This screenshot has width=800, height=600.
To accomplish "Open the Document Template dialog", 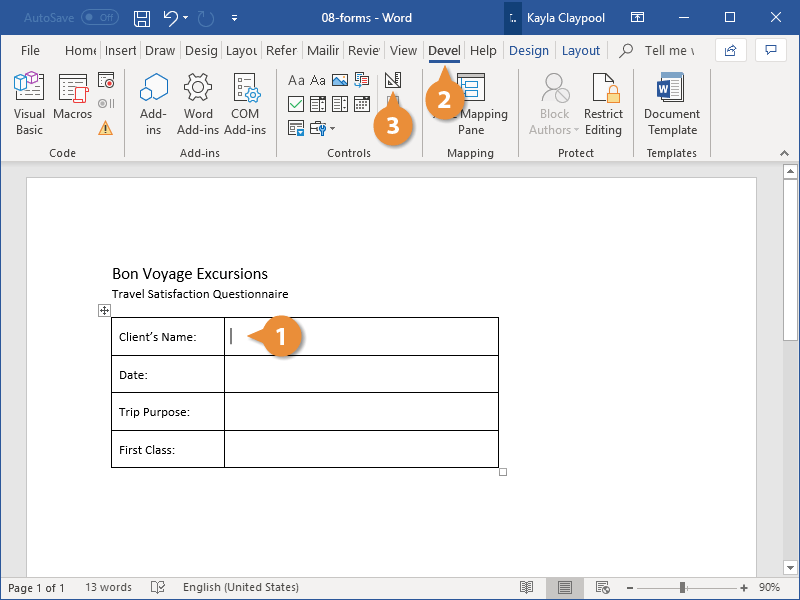I will (x=671, y=103).
